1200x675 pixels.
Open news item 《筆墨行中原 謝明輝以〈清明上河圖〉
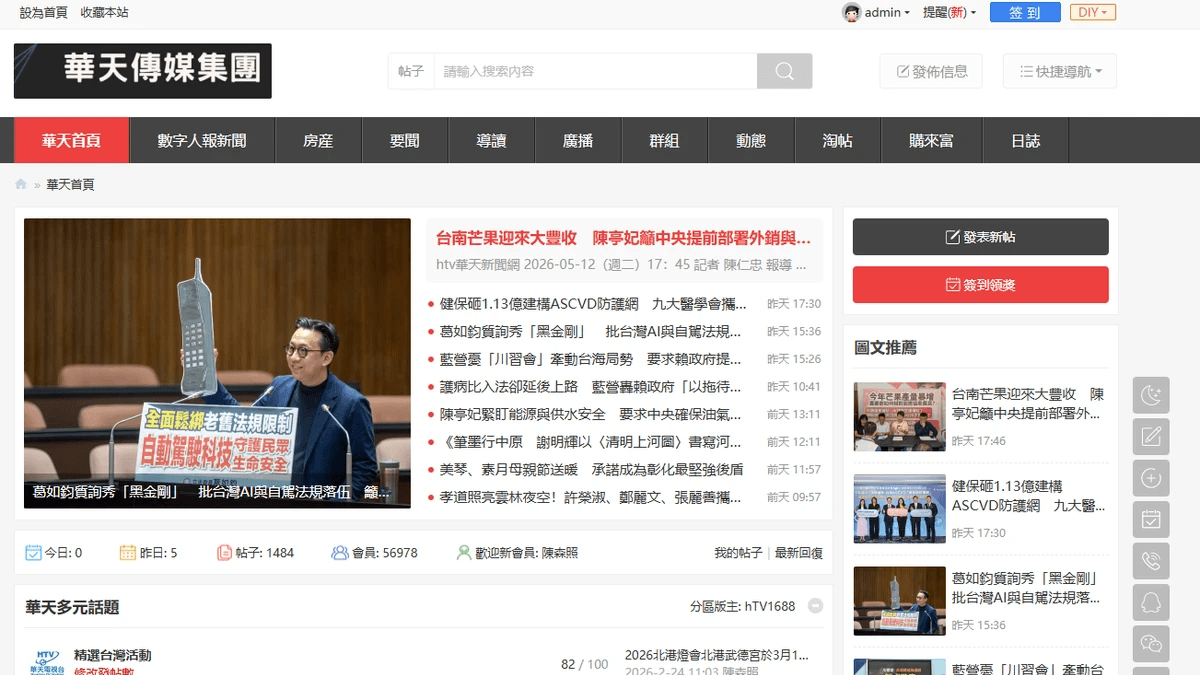click(x=590, y=442)
